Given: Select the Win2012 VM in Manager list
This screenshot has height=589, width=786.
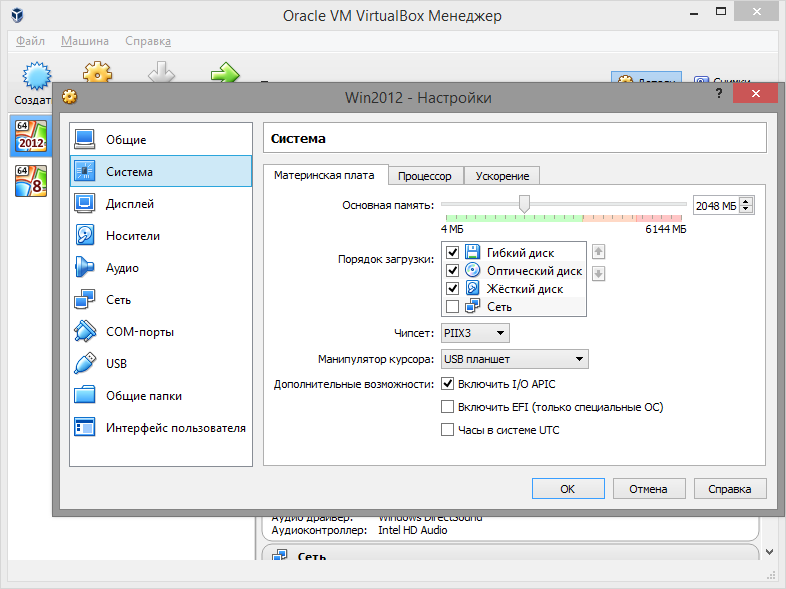Looking at the screenshot, I should pos(31,136).
